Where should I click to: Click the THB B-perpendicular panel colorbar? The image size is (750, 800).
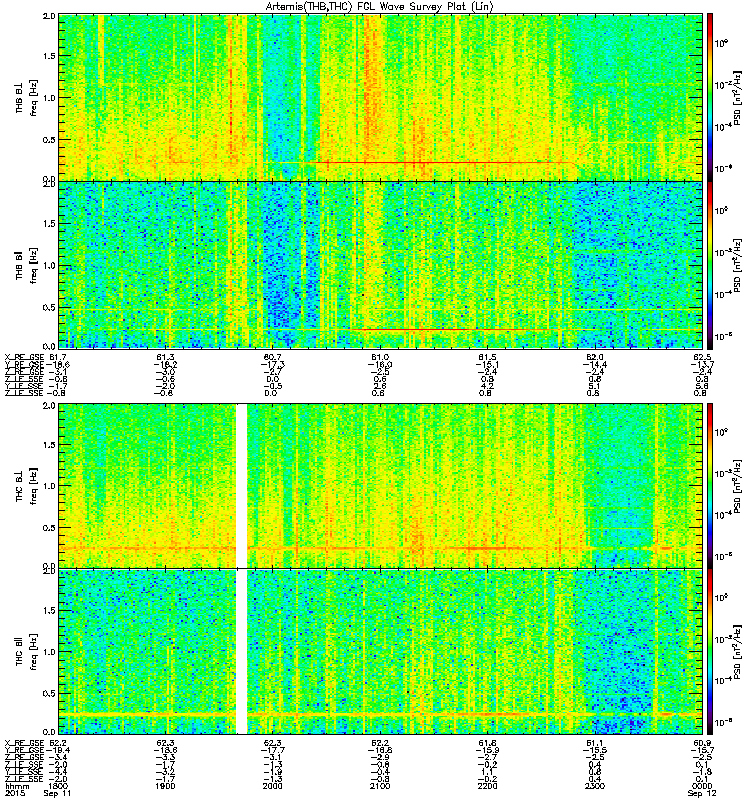[710, 97]
